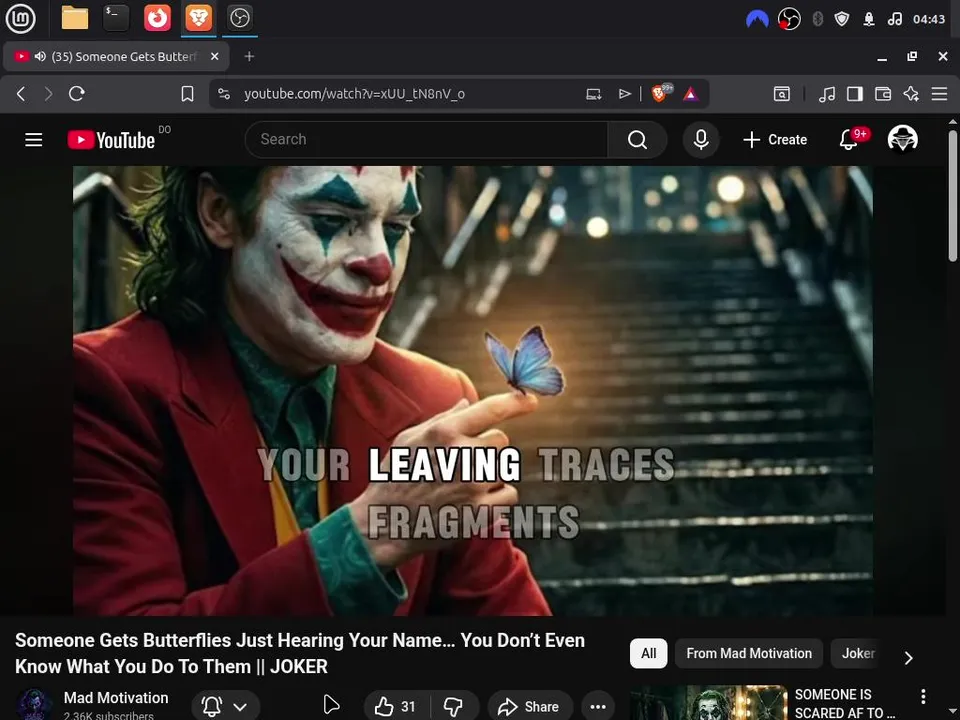Show the calendar from clock 04:43

pyautogui.click(x=929, y=19)
